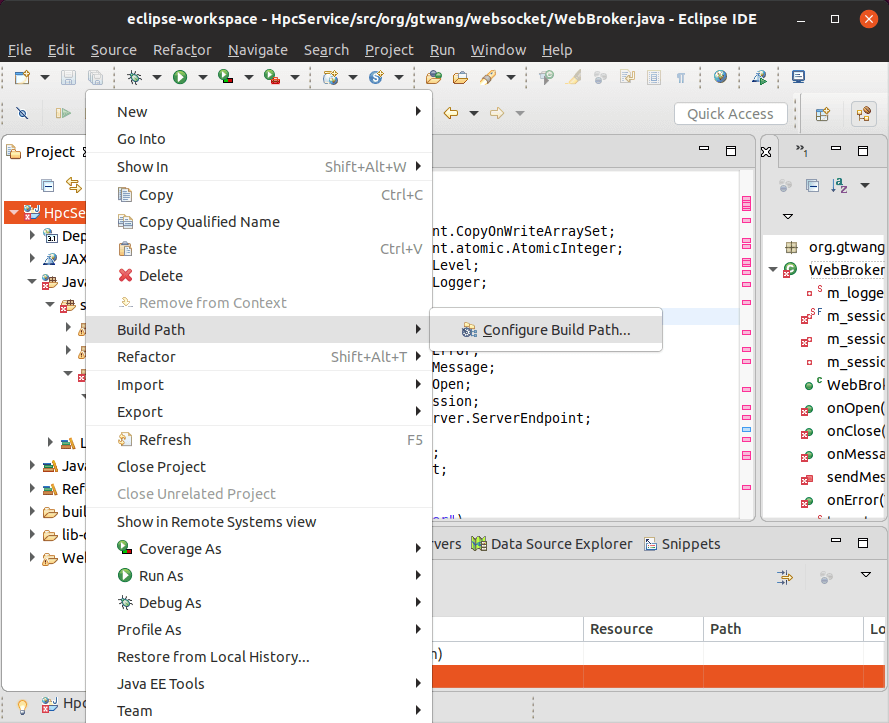889x723 pixels.
Task: Open the Refactor menu in menu bar
Action: tap(182, 50)
